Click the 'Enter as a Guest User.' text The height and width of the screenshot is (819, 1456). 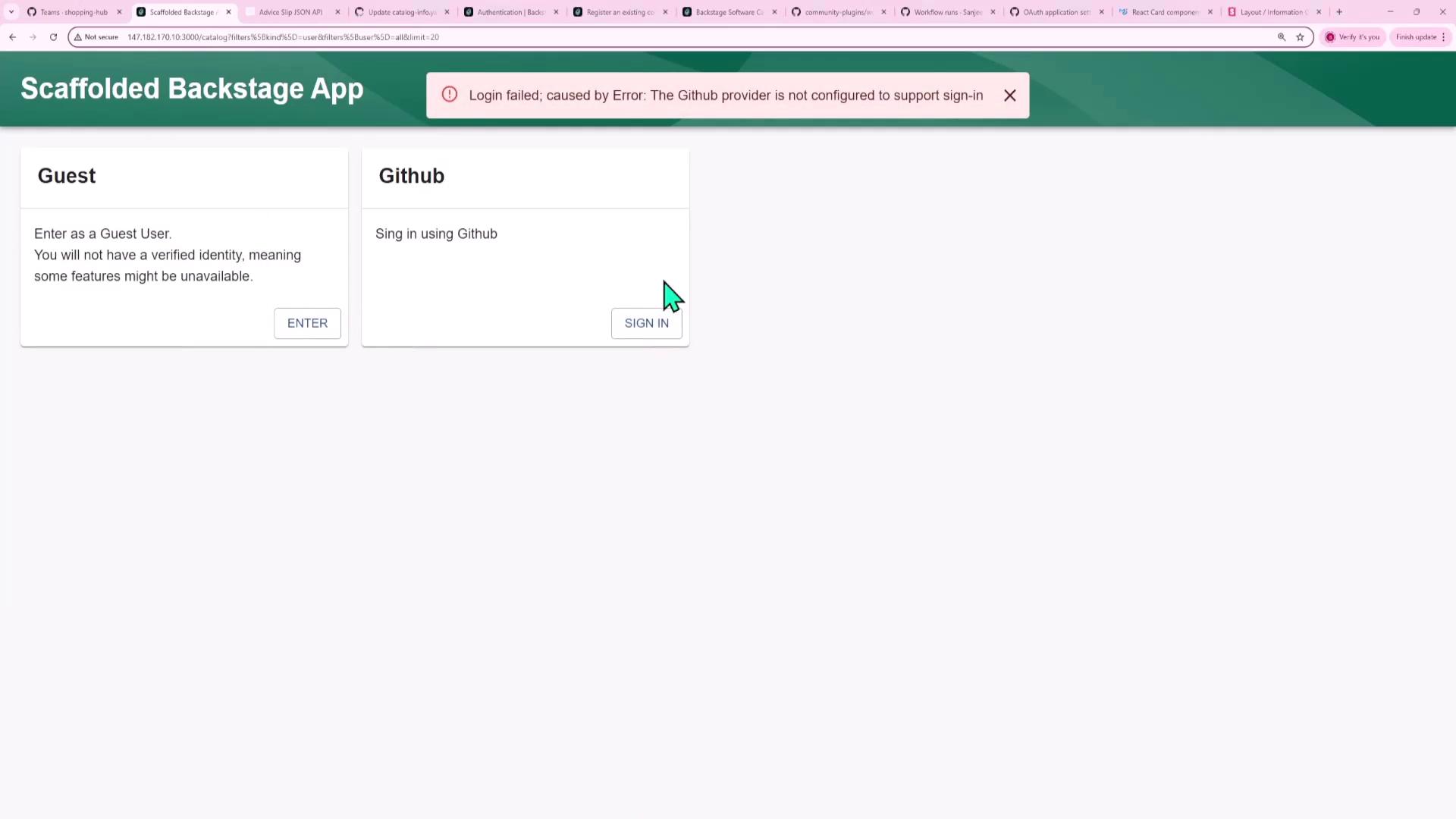click(x=103, y=234)
